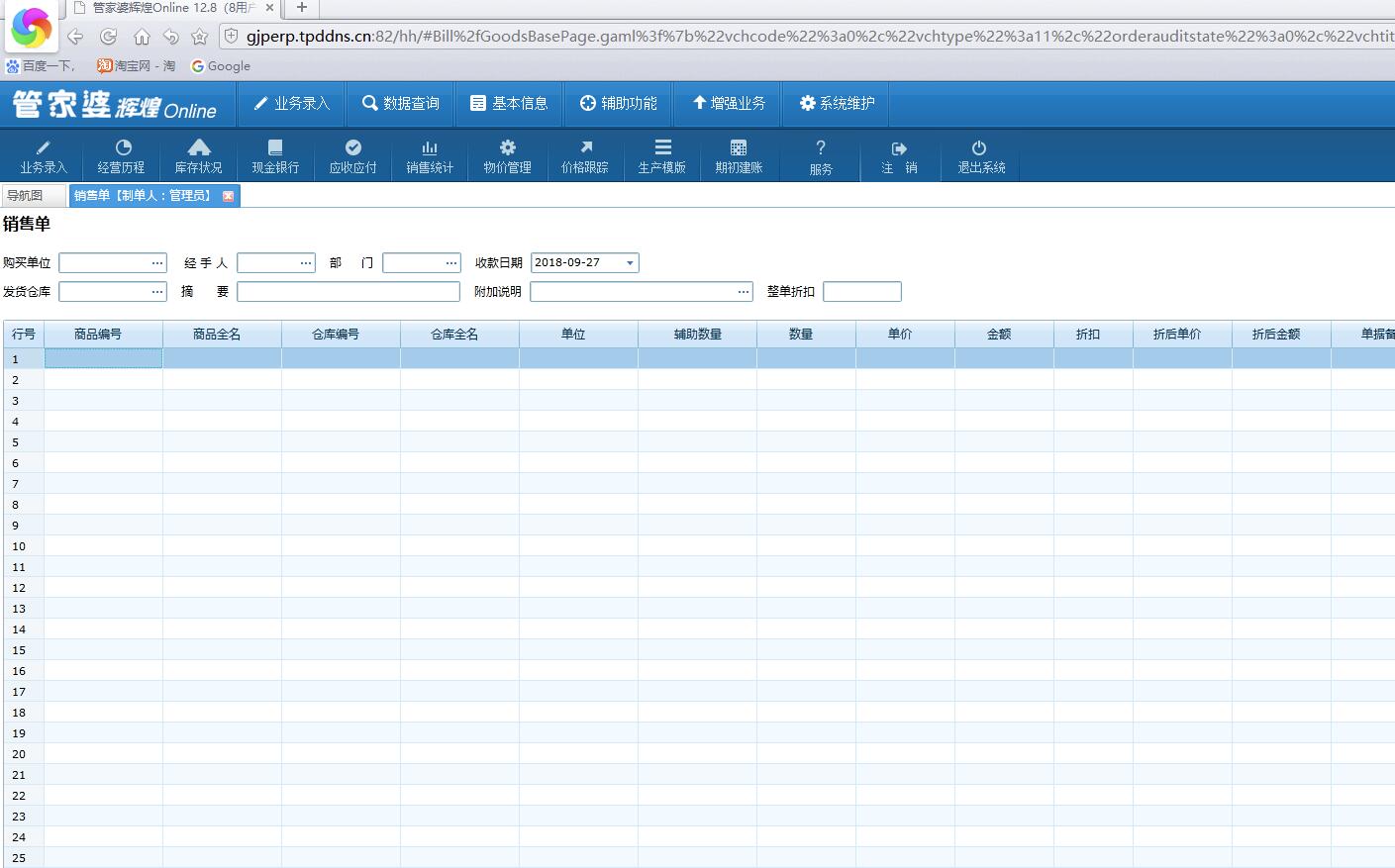This screenshot has height=868, width=1395.
Task: Open the 数据查询 top menu
Action: pos(401,104)
